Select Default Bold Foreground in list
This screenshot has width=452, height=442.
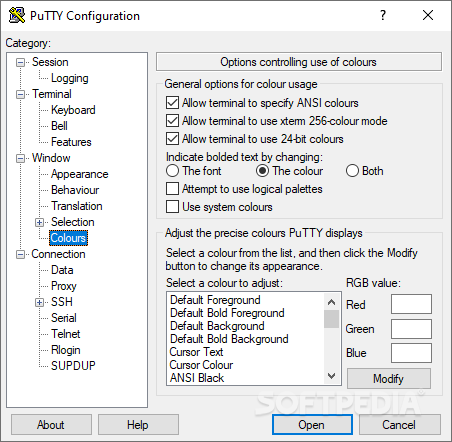click(245, 313)
